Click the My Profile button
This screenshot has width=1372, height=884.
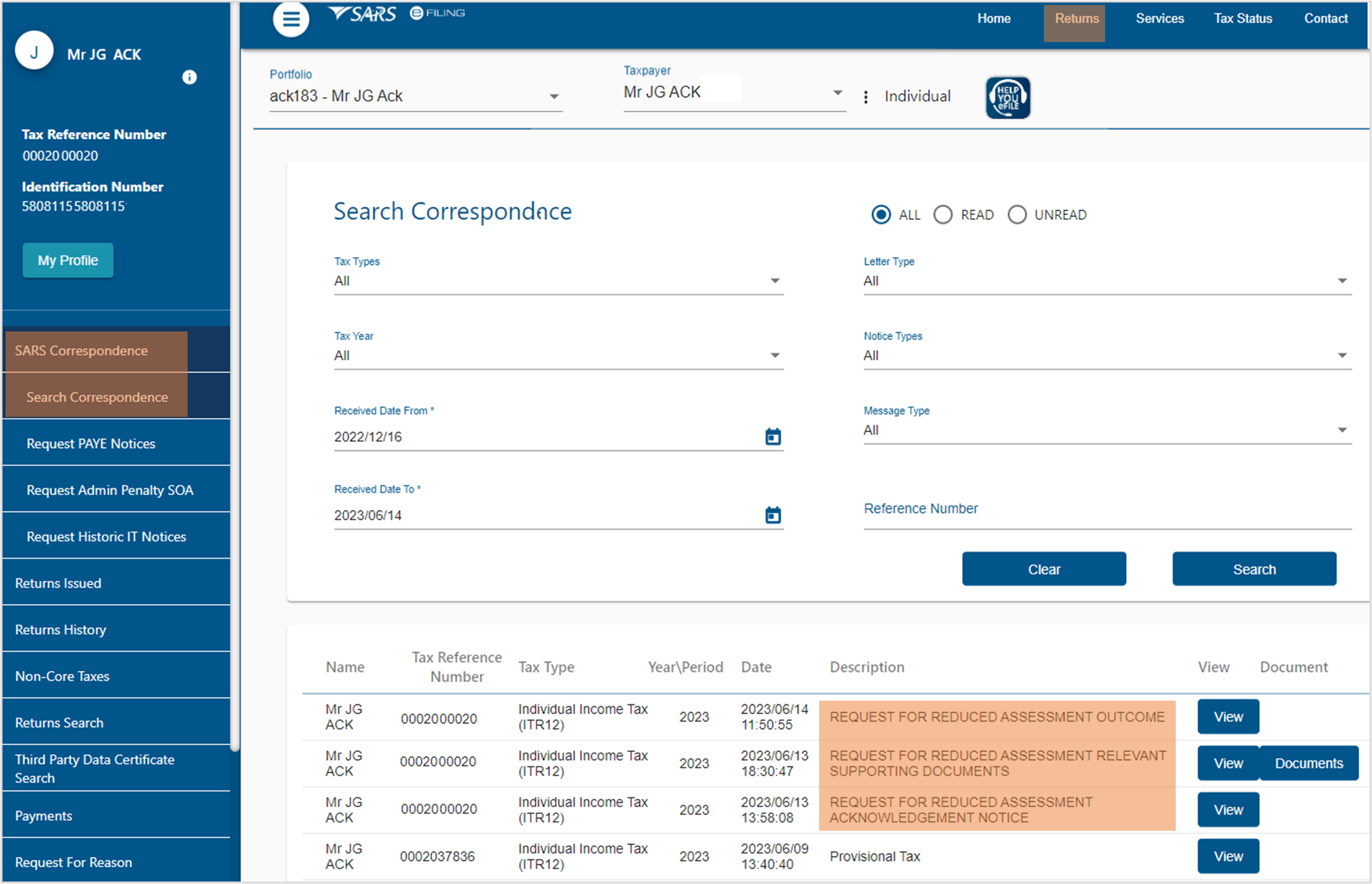[x=68, y=260]
